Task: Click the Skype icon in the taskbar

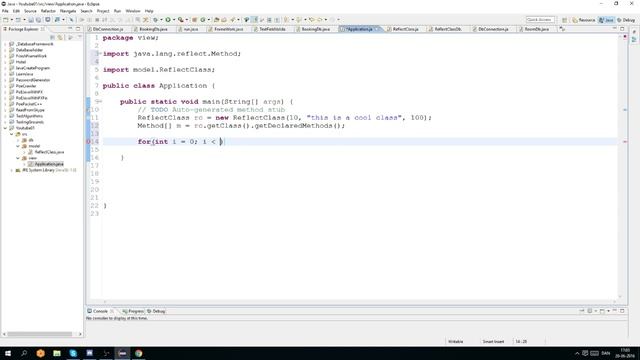Action: 73,353
